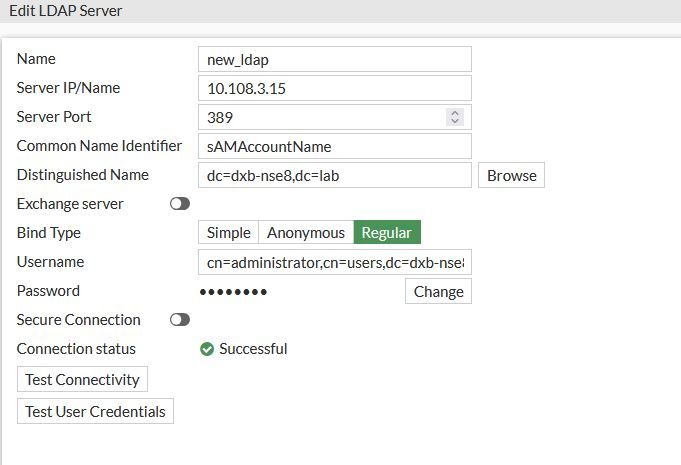Focus the Server Port field
This screenshot has height=465, width=681.
(x=320, y=117)
